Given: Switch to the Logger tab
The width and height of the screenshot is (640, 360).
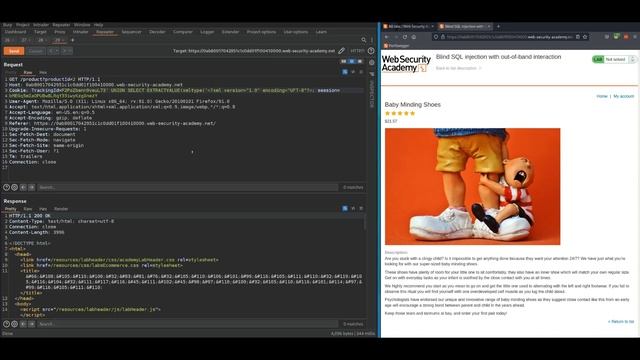Looking at the screenshot, I should 207,32.
